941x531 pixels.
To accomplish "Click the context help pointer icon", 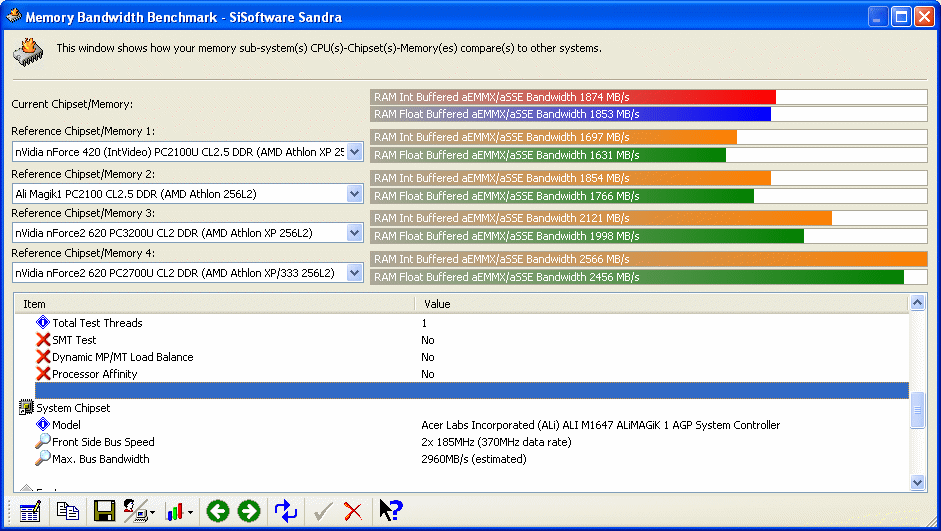I will click(390, 512).
